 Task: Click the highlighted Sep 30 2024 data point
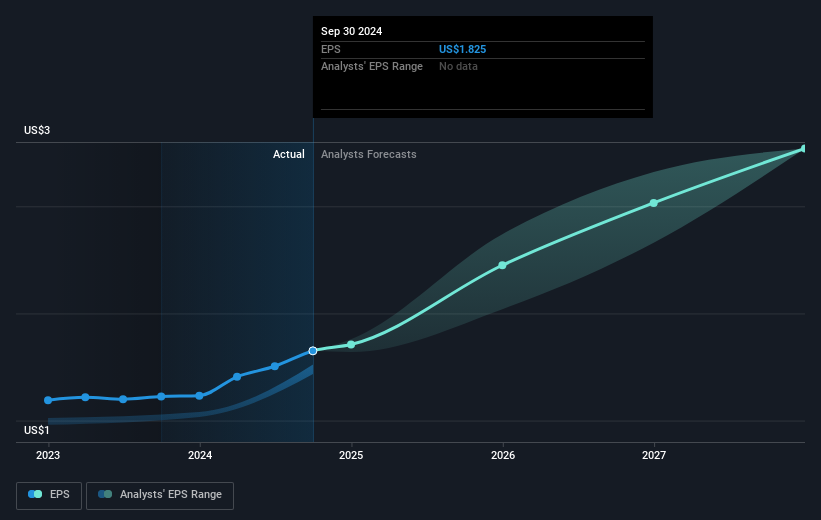[313, 351]
